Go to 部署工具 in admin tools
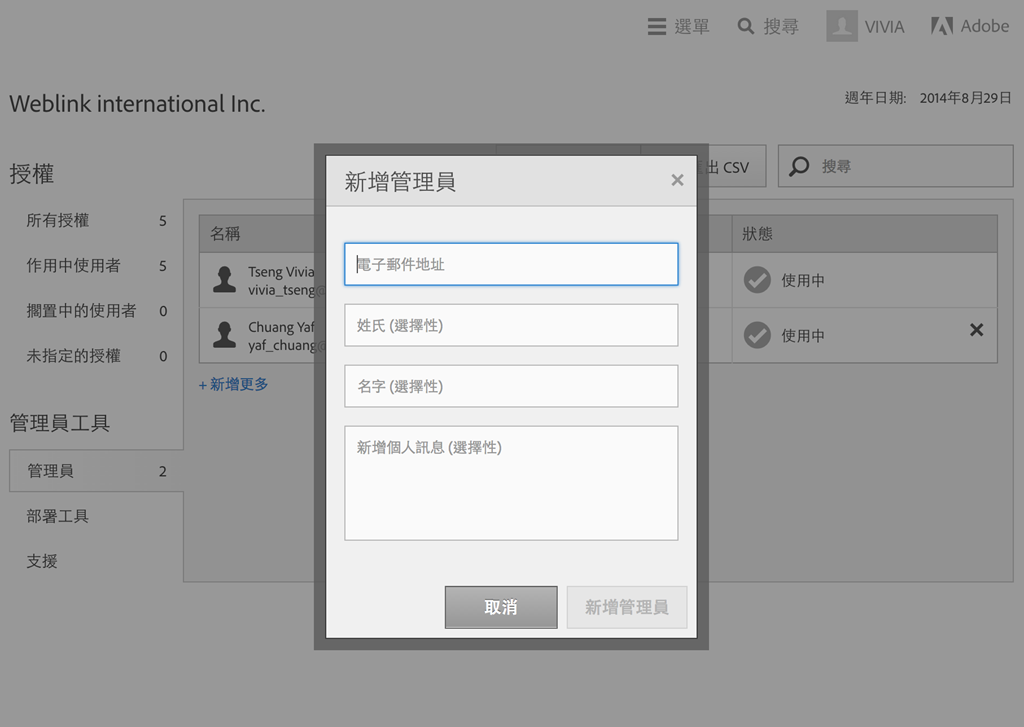The width and height of the screenshot is (1024, 727). pos(58,516)
